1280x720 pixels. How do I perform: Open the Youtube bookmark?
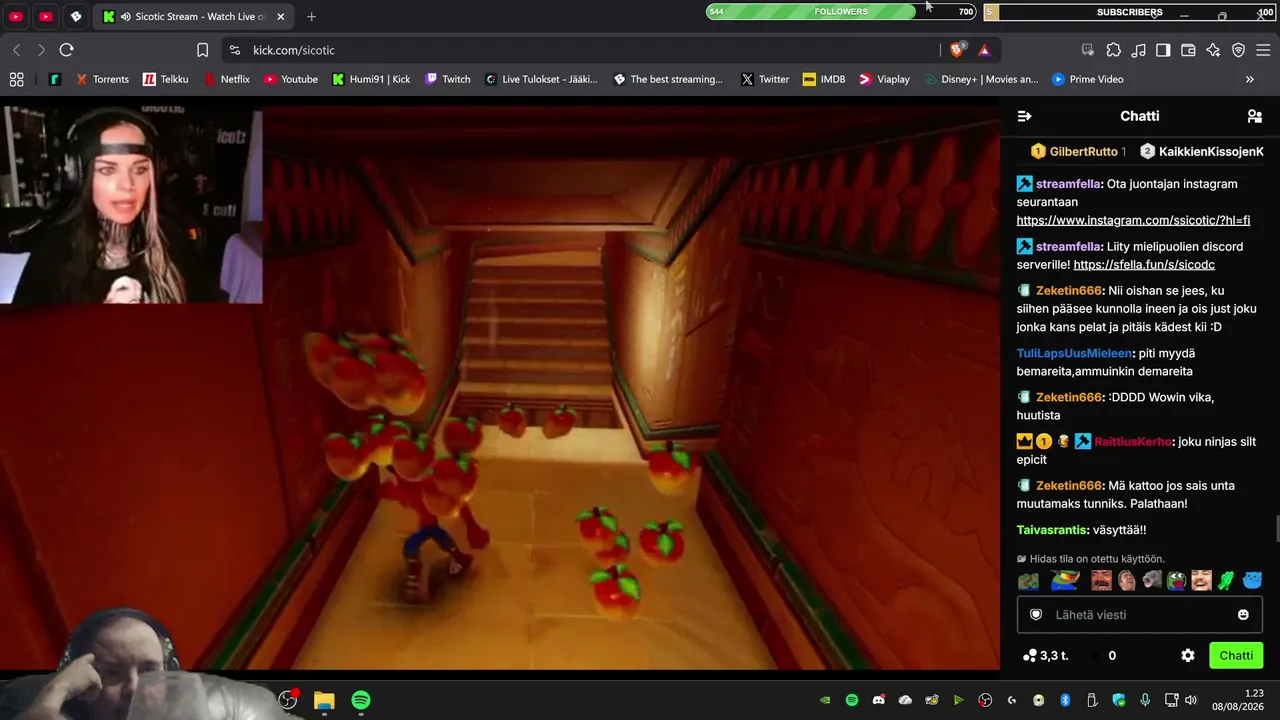pos(290,79)
